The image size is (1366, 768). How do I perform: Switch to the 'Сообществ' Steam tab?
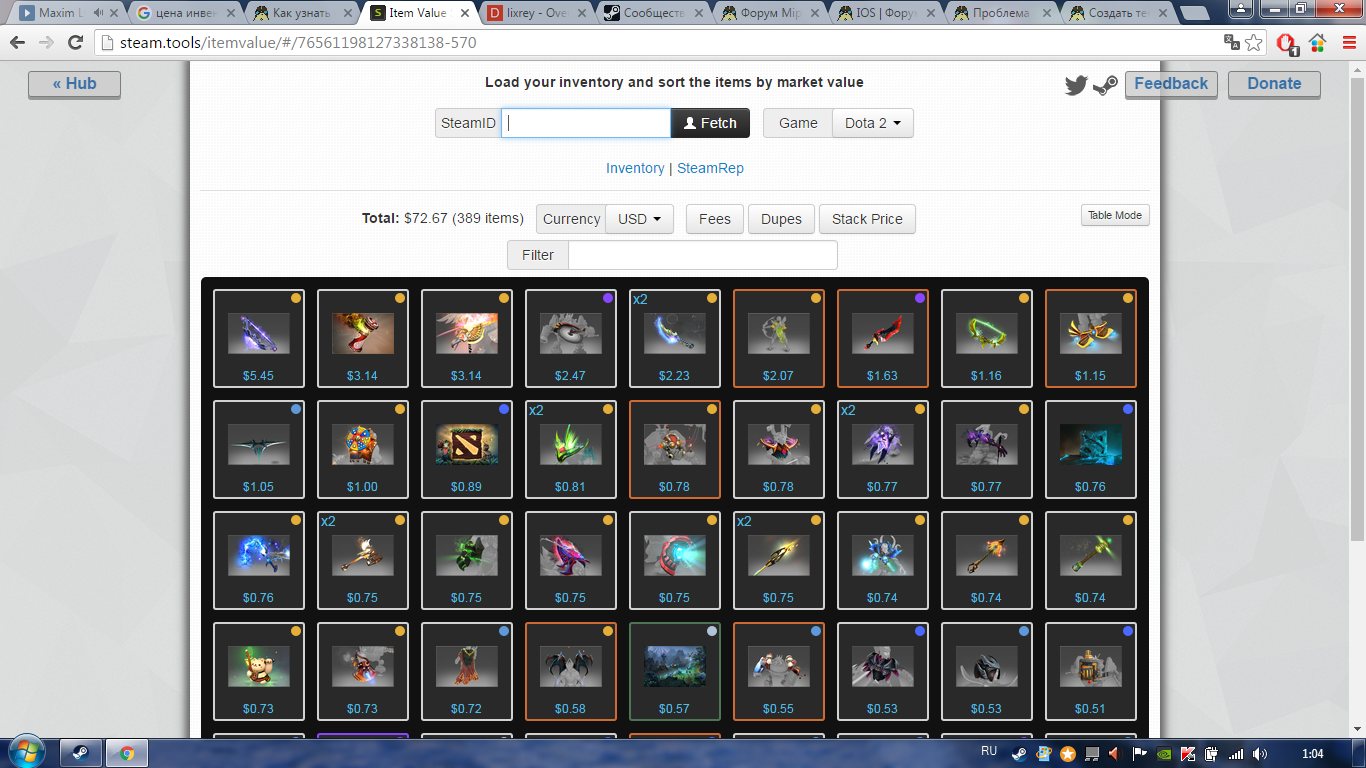[x=654, y=14]
